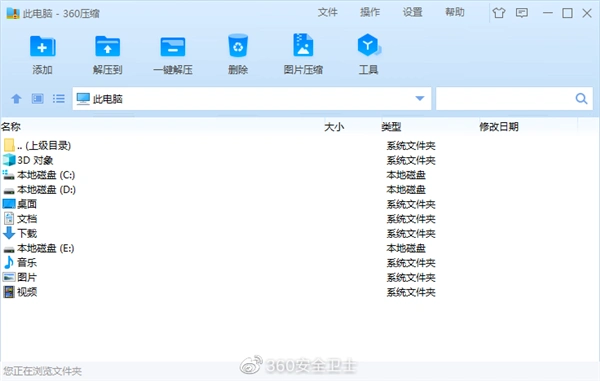
Task: Select '本地磁盘 (E:)' text
Action: pyautogui.click(x=46, y=248)
